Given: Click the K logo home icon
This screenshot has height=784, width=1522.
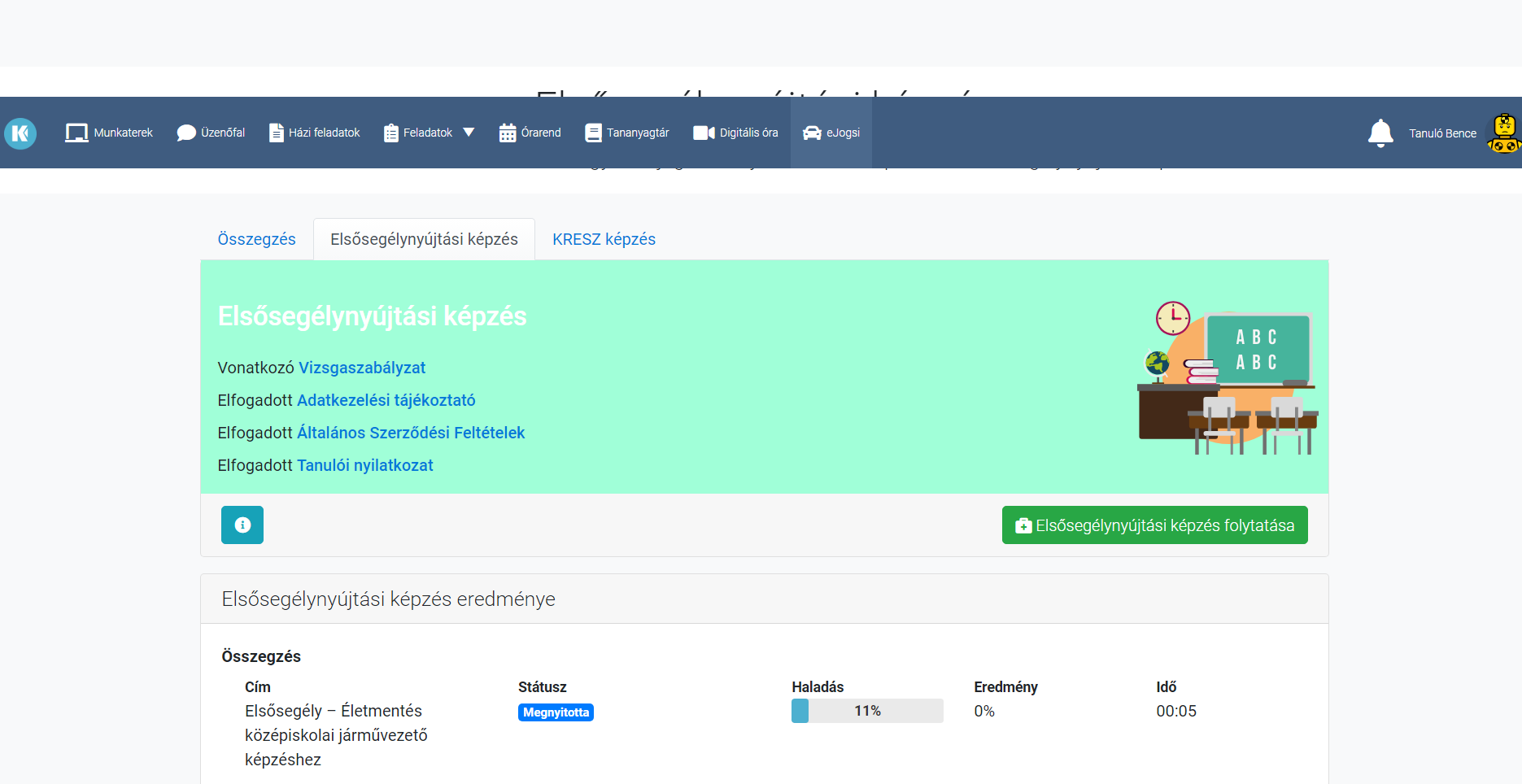Looking at the screenshot, I should 20,133.
